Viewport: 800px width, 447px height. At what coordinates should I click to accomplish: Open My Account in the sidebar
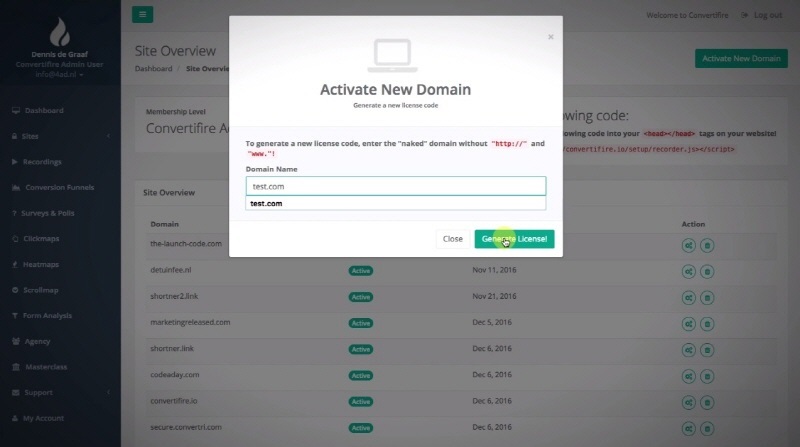(x=43, y=418)
